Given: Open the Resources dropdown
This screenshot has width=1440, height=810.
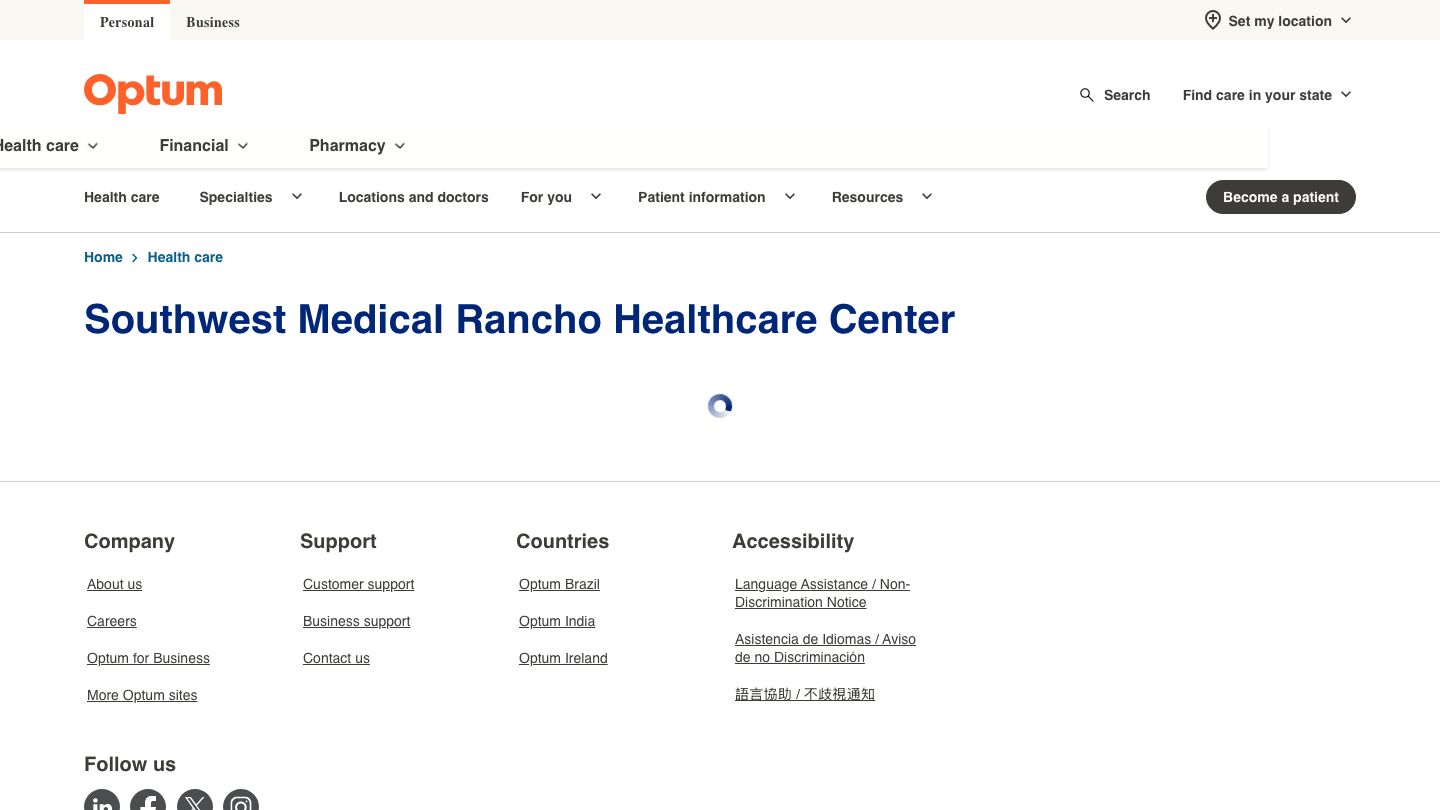Looking at the screenshot, I should pos(881,197).
